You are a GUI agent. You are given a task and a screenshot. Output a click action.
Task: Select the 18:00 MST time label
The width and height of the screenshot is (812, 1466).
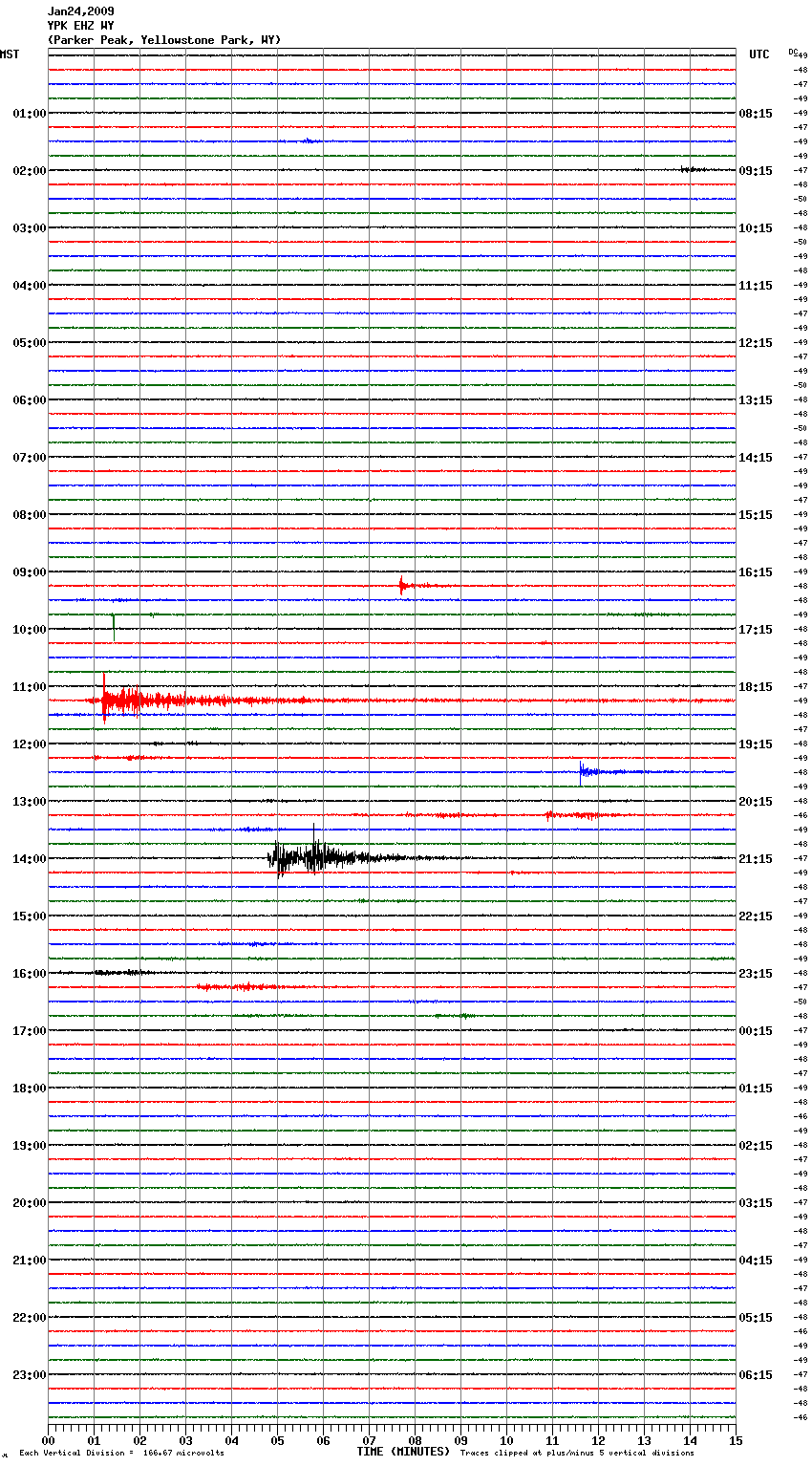(30, 1089)
